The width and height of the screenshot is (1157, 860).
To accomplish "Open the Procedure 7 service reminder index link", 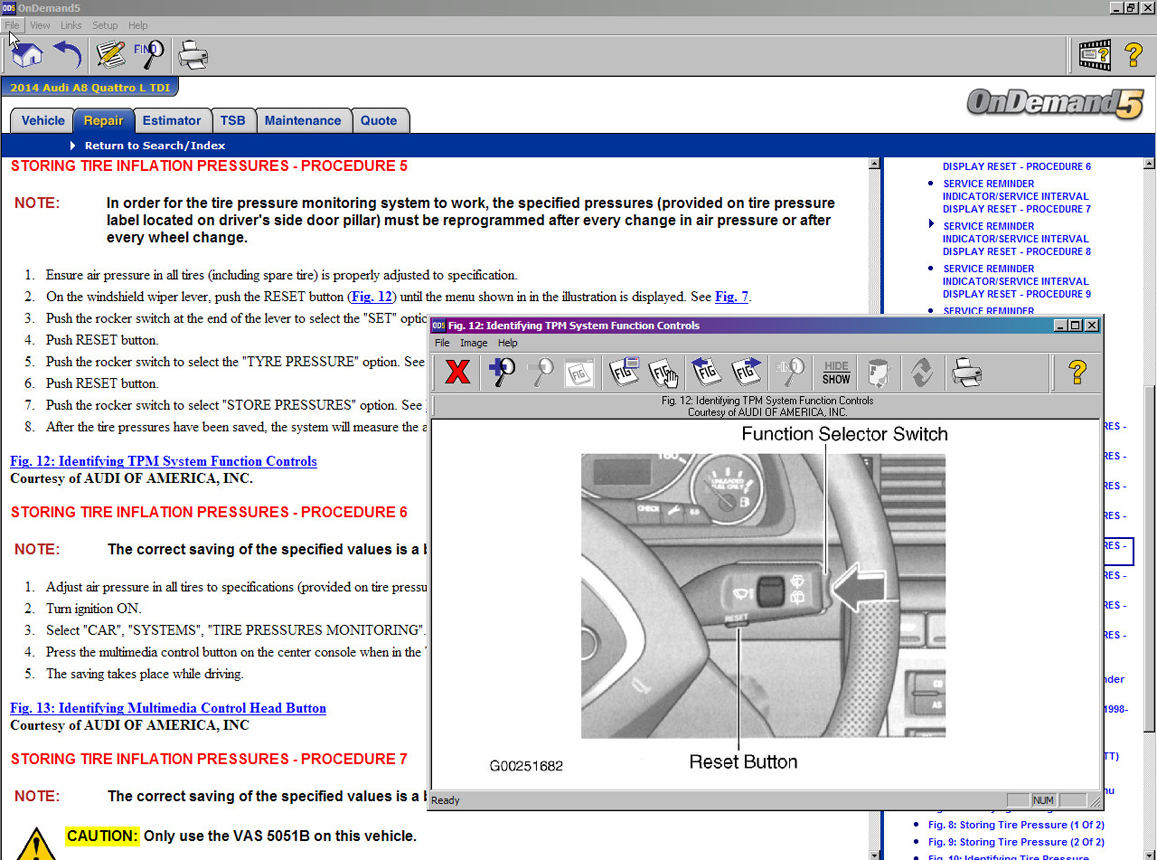I will 1017,196.
